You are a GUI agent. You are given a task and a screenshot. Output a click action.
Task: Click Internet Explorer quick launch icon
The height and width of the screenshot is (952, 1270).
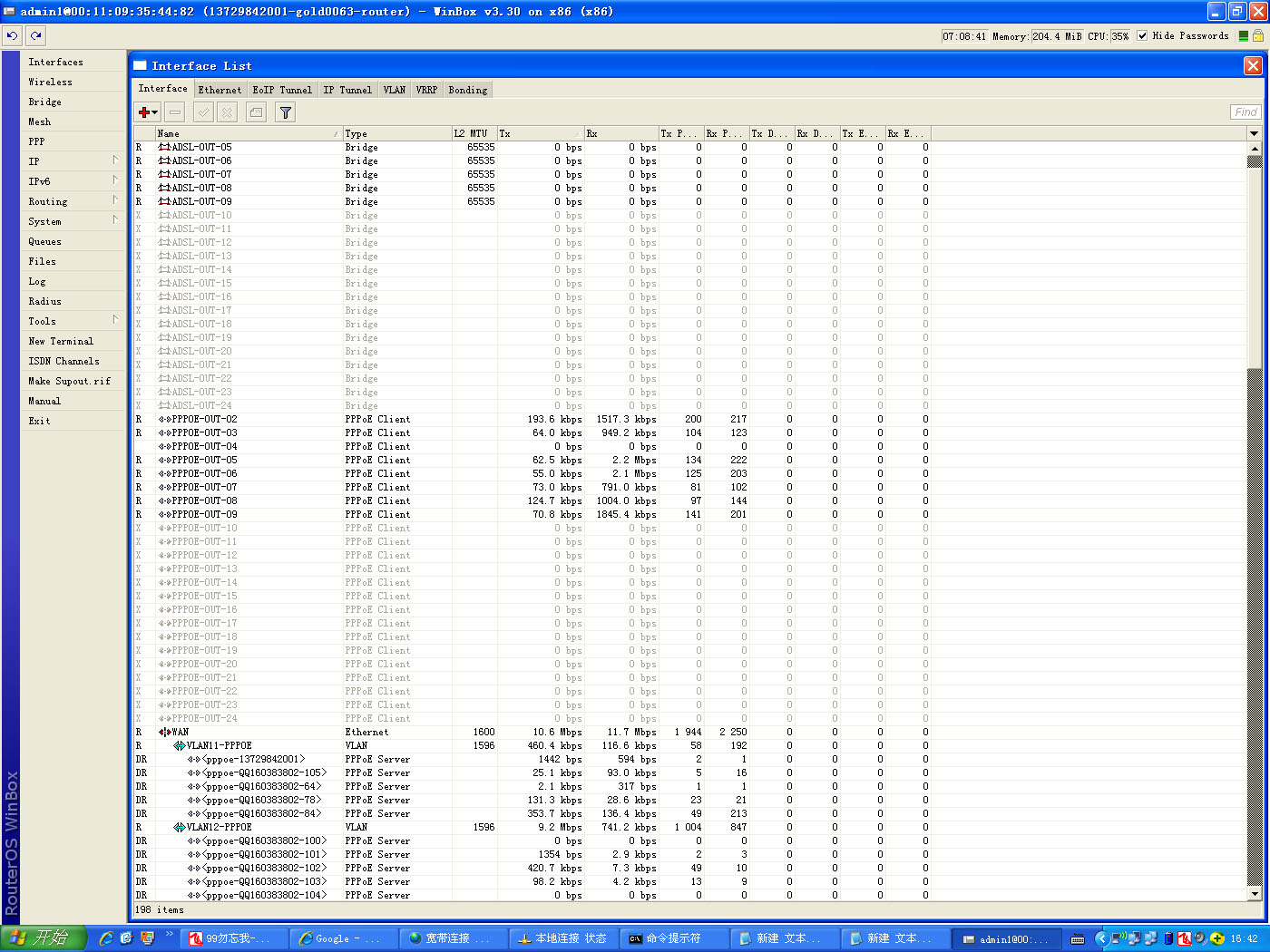(106, 938)
